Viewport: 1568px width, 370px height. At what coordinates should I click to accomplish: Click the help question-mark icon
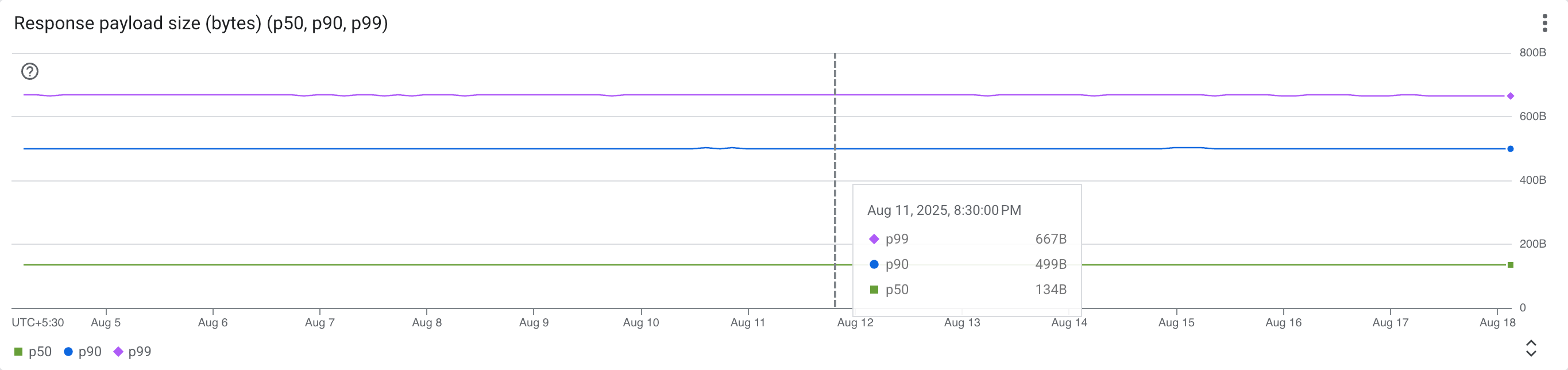pos(30,71)
